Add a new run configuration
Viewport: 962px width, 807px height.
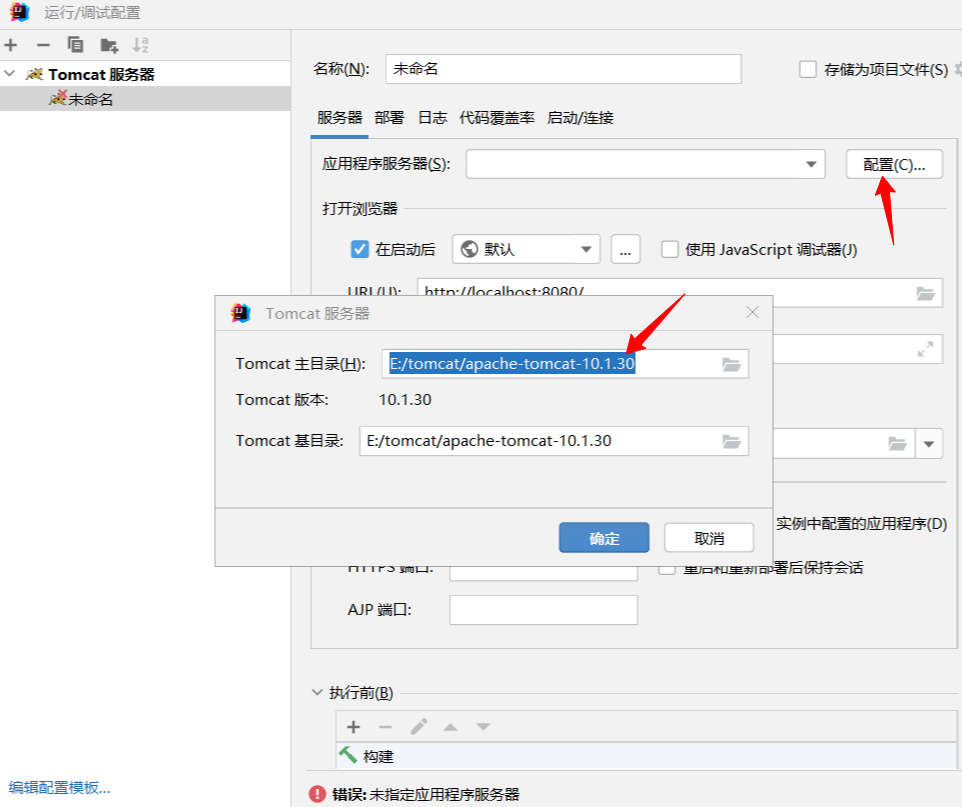tap(10, 45)
